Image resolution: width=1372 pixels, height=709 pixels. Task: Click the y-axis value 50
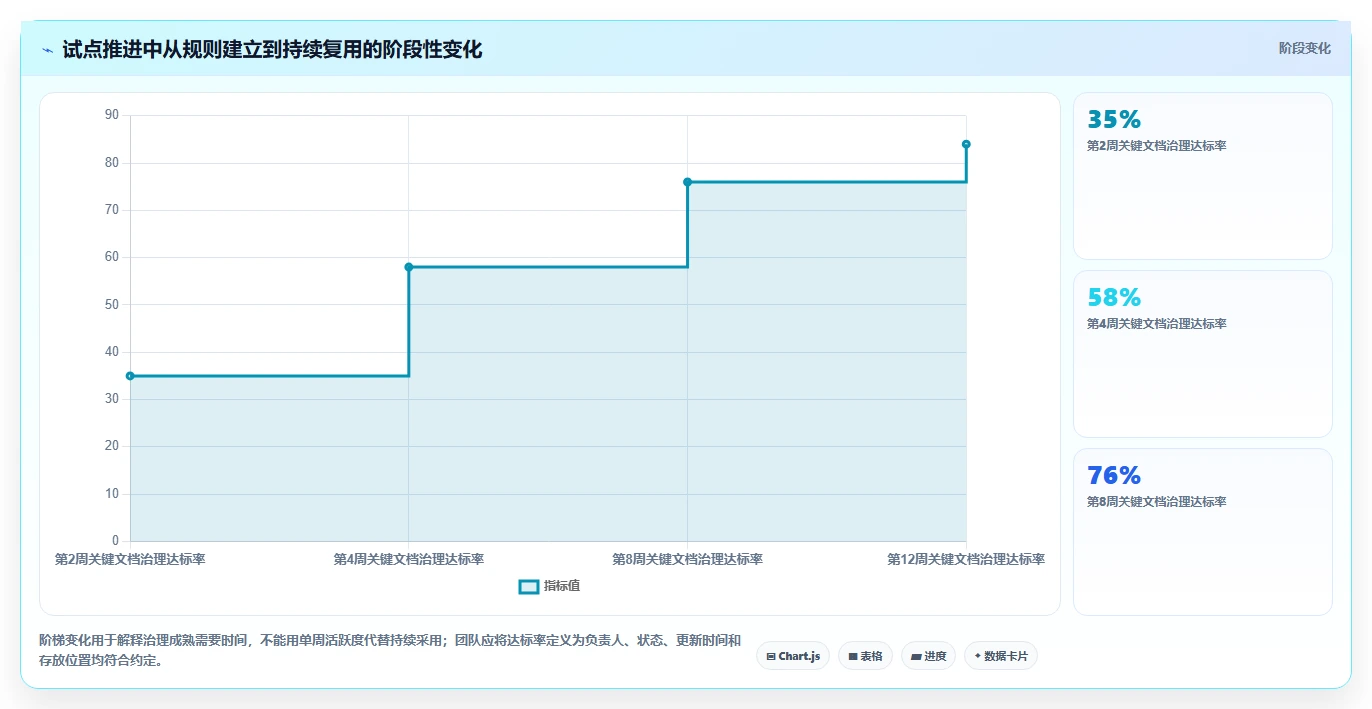[x=111, y=304]
